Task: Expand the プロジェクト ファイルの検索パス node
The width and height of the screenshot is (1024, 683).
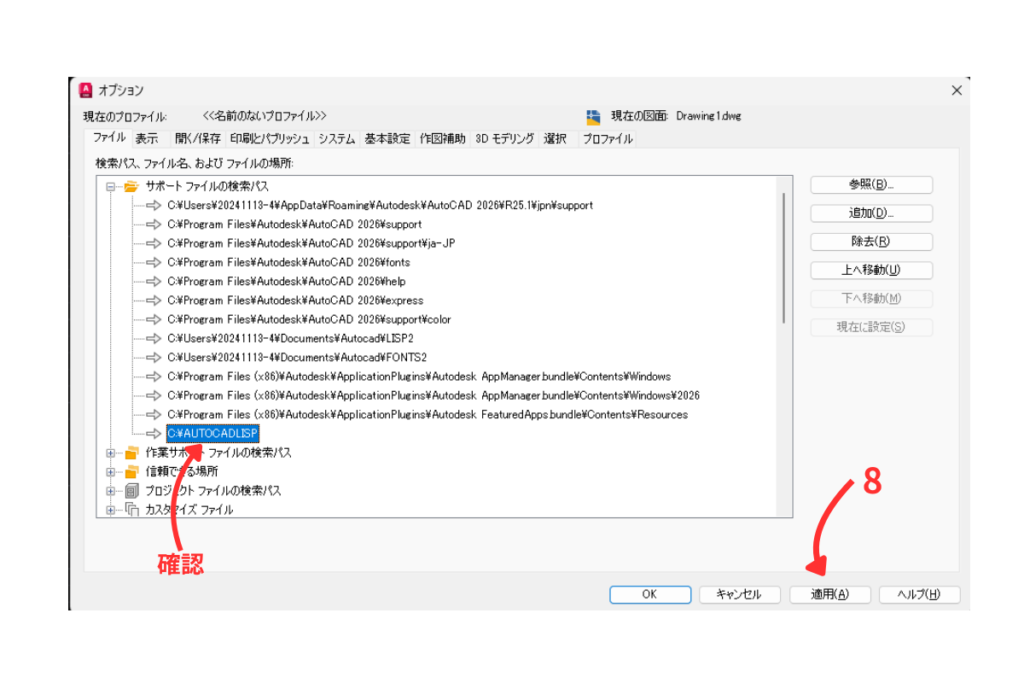Action: tap(111, 491)
